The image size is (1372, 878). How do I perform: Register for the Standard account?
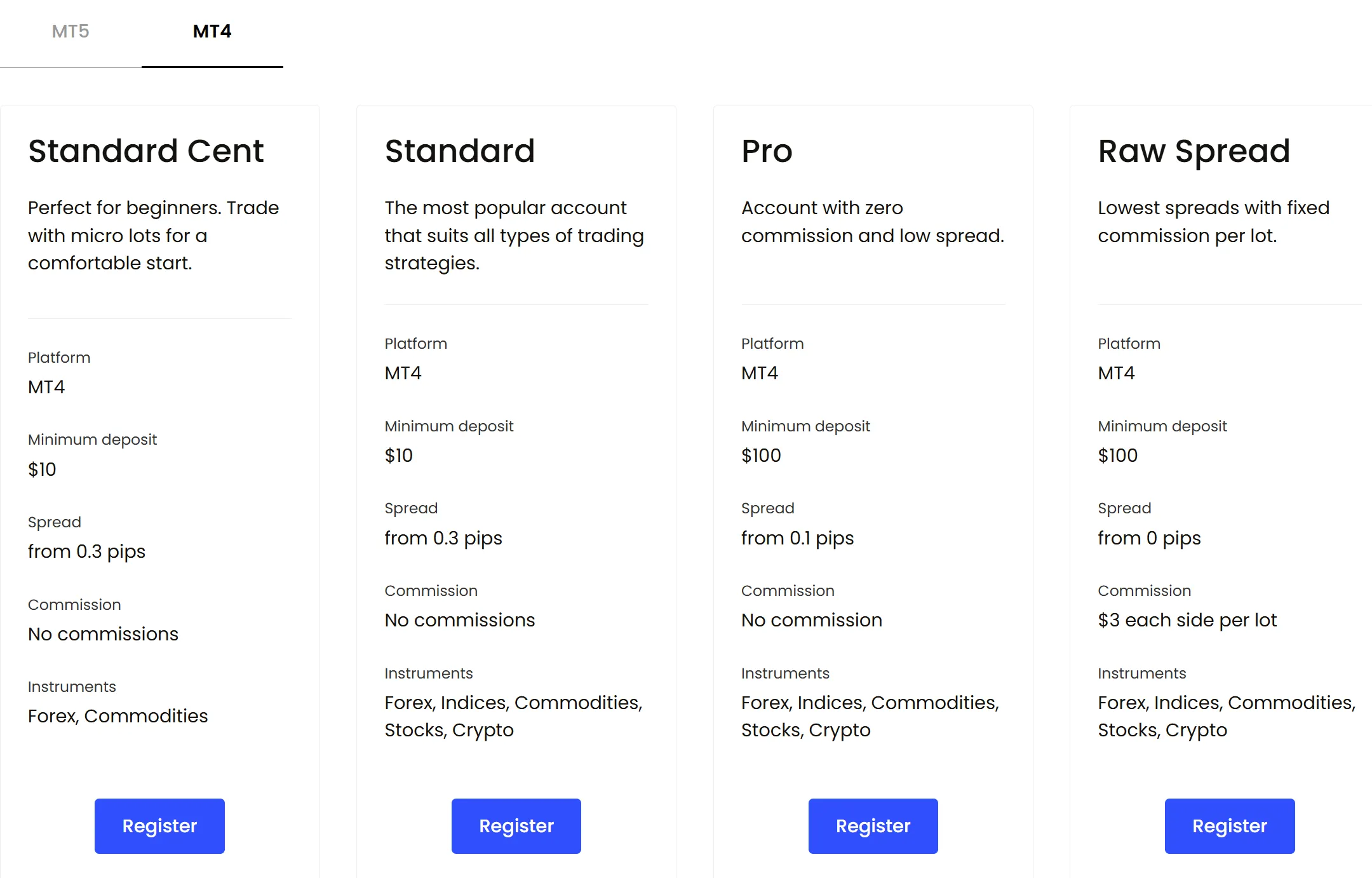pyautogui.click(x=516, y=826)
